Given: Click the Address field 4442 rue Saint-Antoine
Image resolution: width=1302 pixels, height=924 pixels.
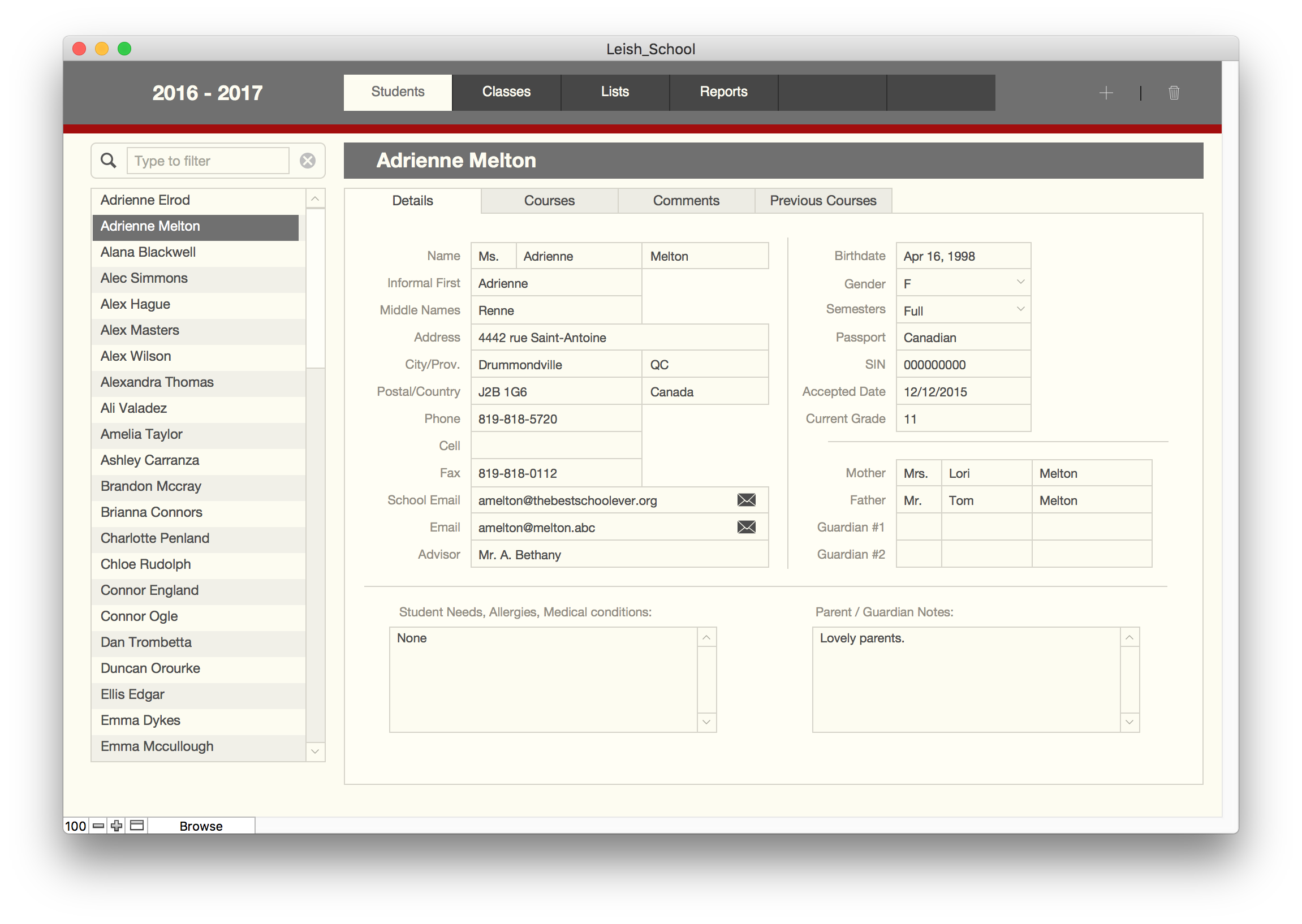Looking at the screenshot, I should point(619,338).
